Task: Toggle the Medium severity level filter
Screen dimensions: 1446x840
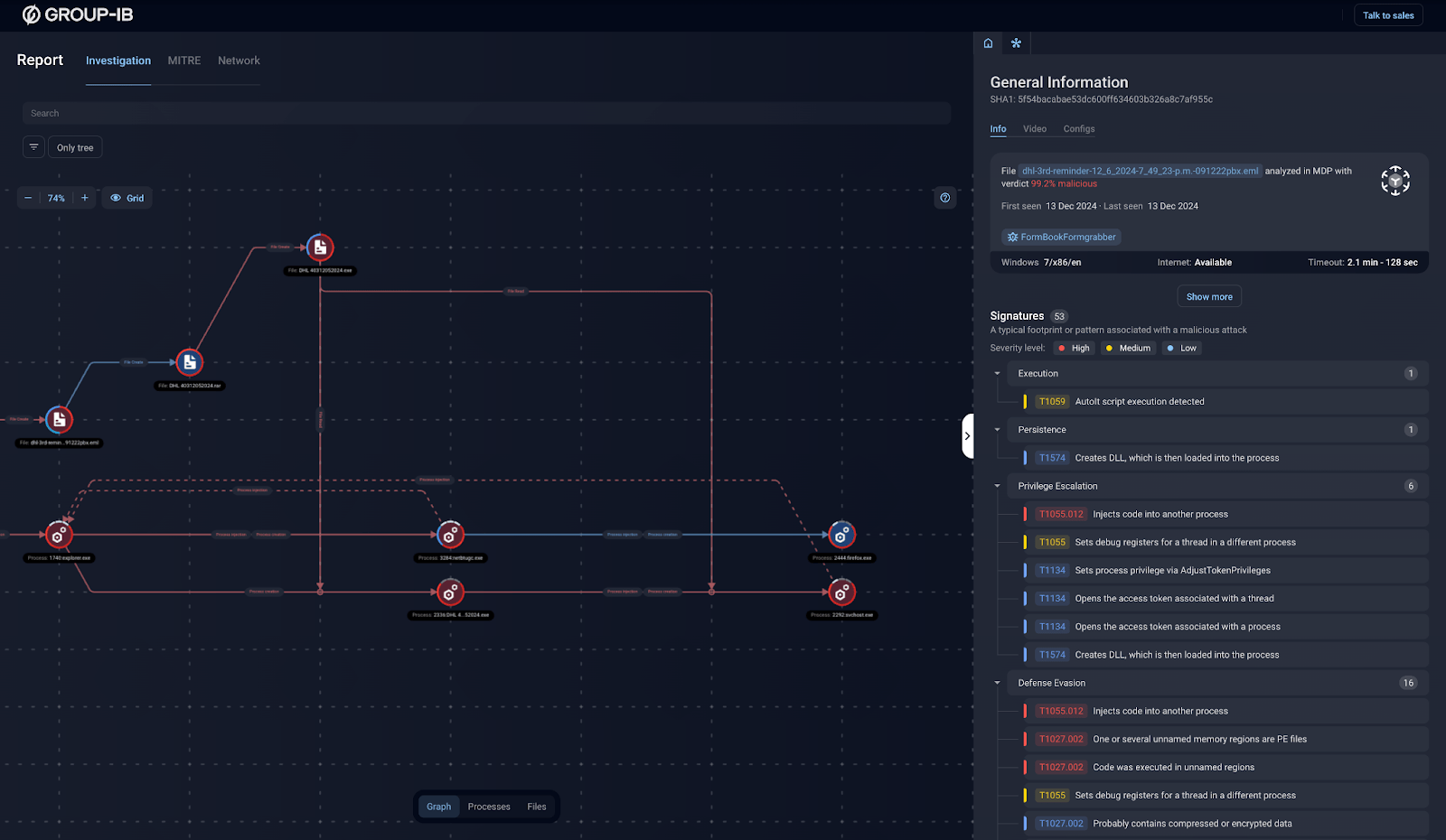Action: pos(1128,348)
